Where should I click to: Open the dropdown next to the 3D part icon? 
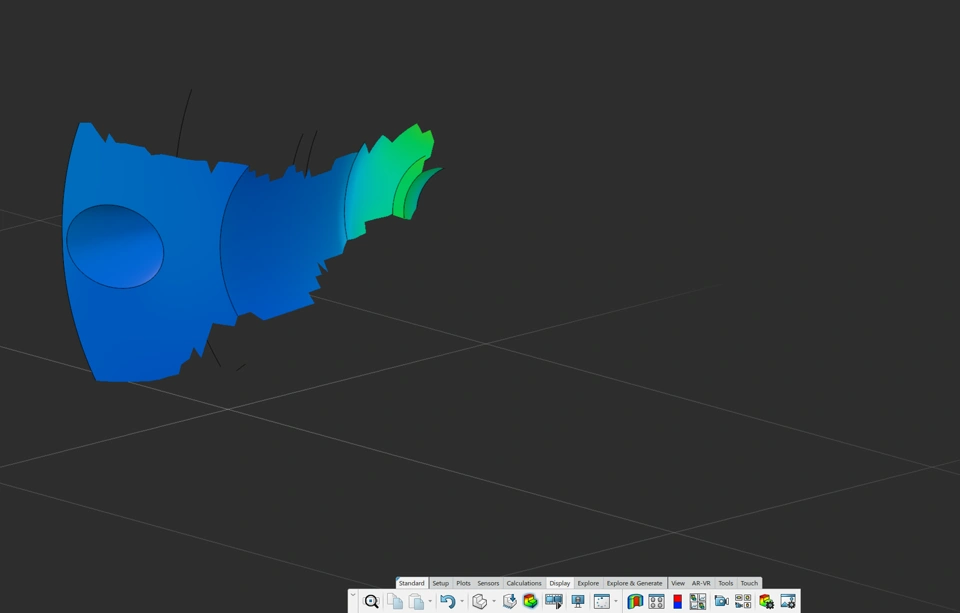(493, 601)
